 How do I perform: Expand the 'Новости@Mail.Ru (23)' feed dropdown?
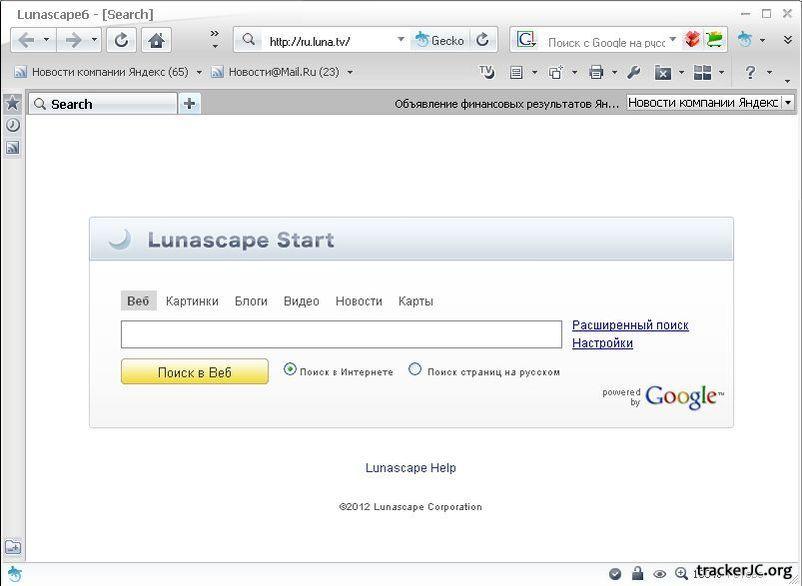(350, 72)
